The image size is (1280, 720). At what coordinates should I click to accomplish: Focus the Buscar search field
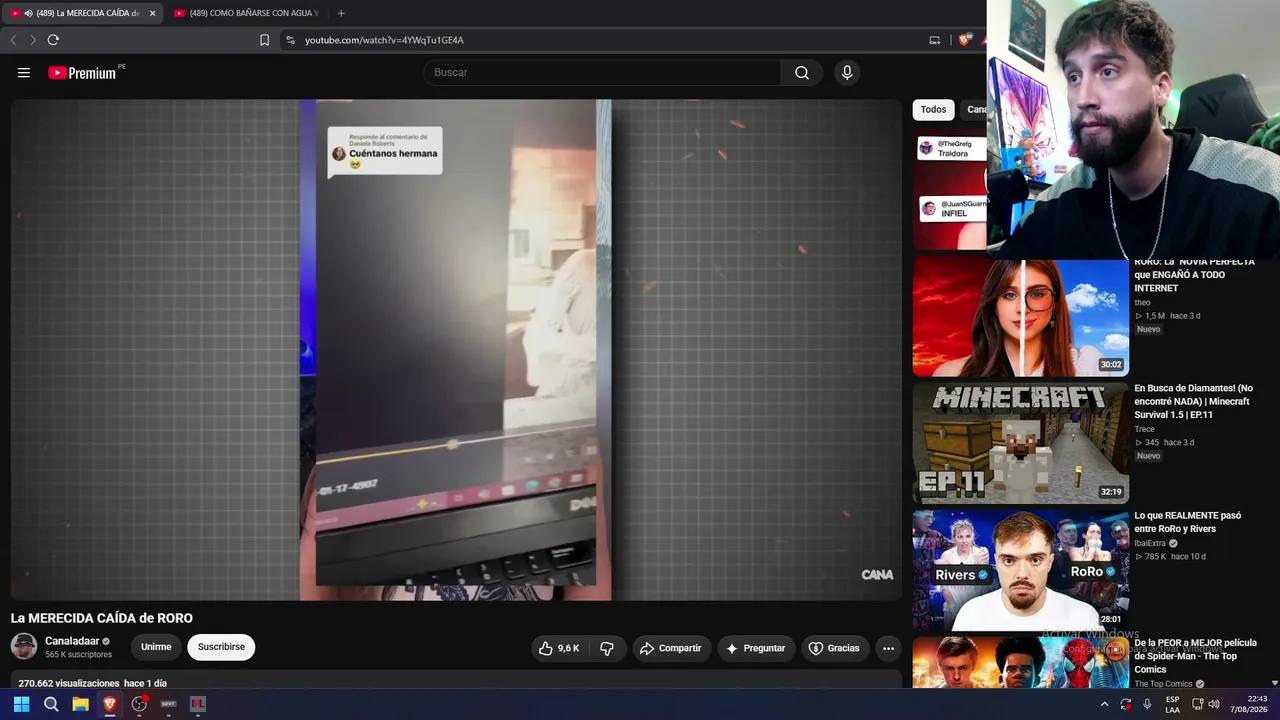point(602,73)
